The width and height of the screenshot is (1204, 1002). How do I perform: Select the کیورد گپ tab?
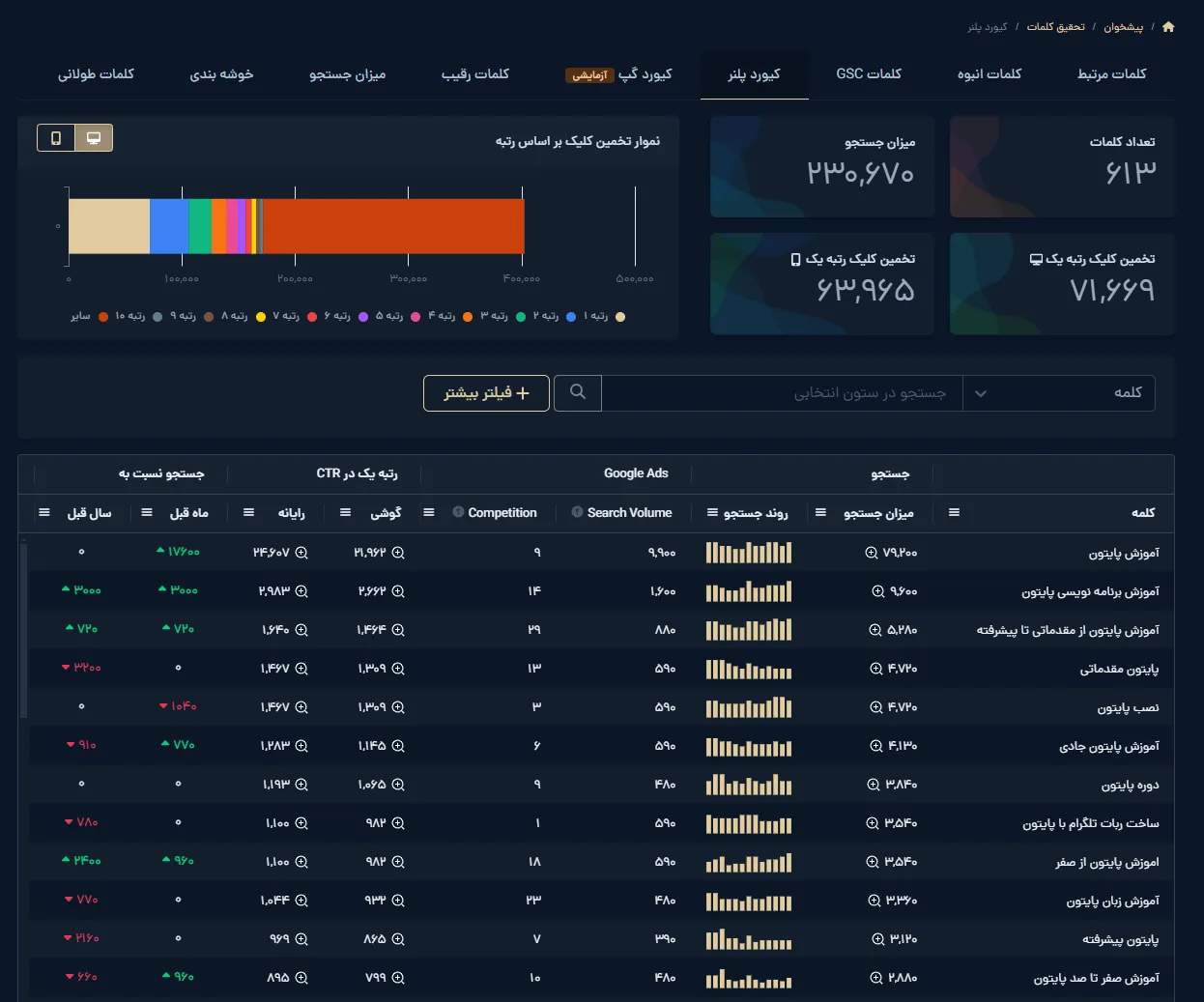(618, 74)
